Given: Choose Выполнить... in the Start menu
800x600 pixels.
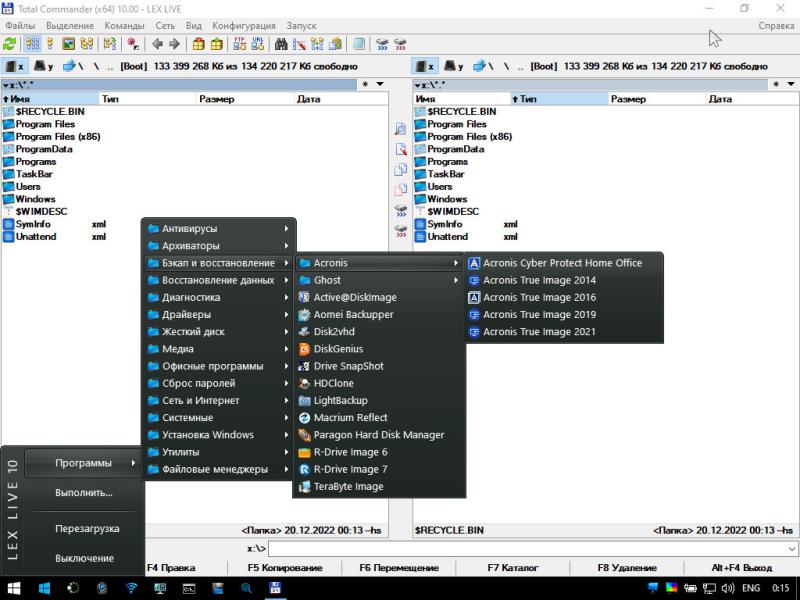Looking at the screenshot, I should 84,493.
